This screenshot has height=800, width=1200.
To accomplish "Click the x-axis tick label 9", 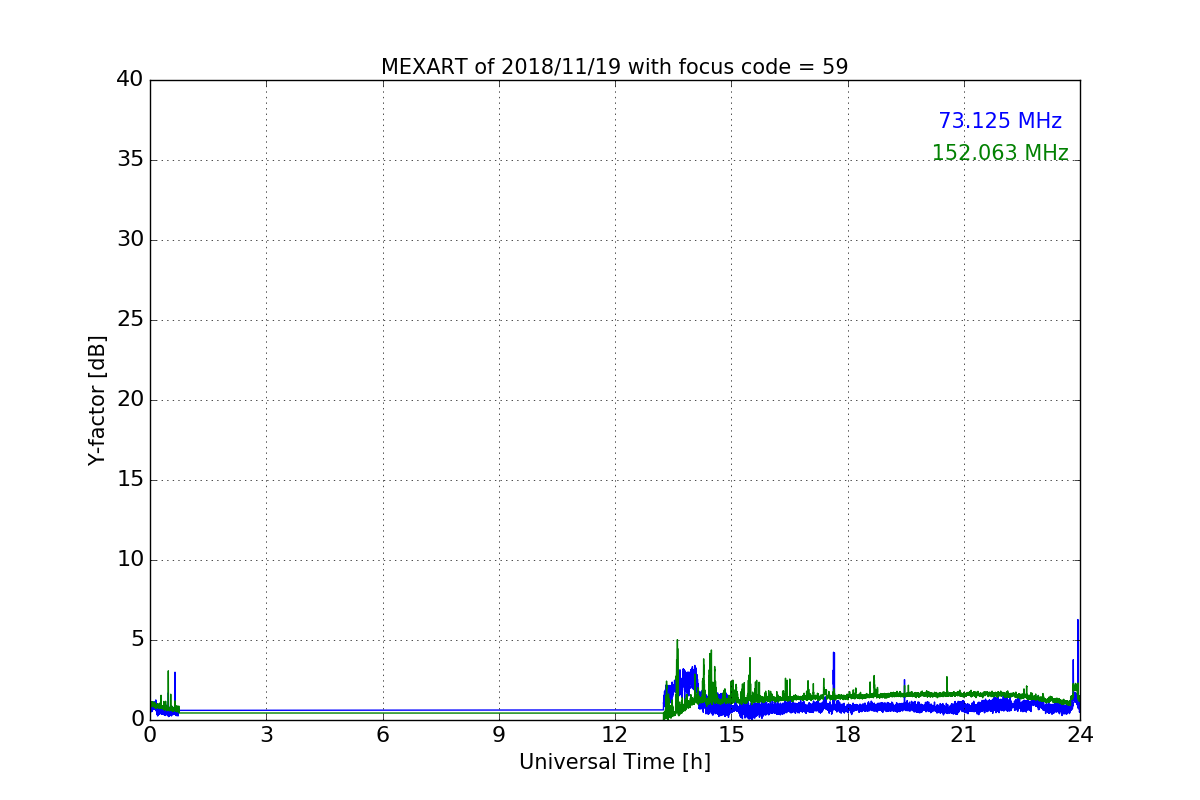I will coord(499,735).
